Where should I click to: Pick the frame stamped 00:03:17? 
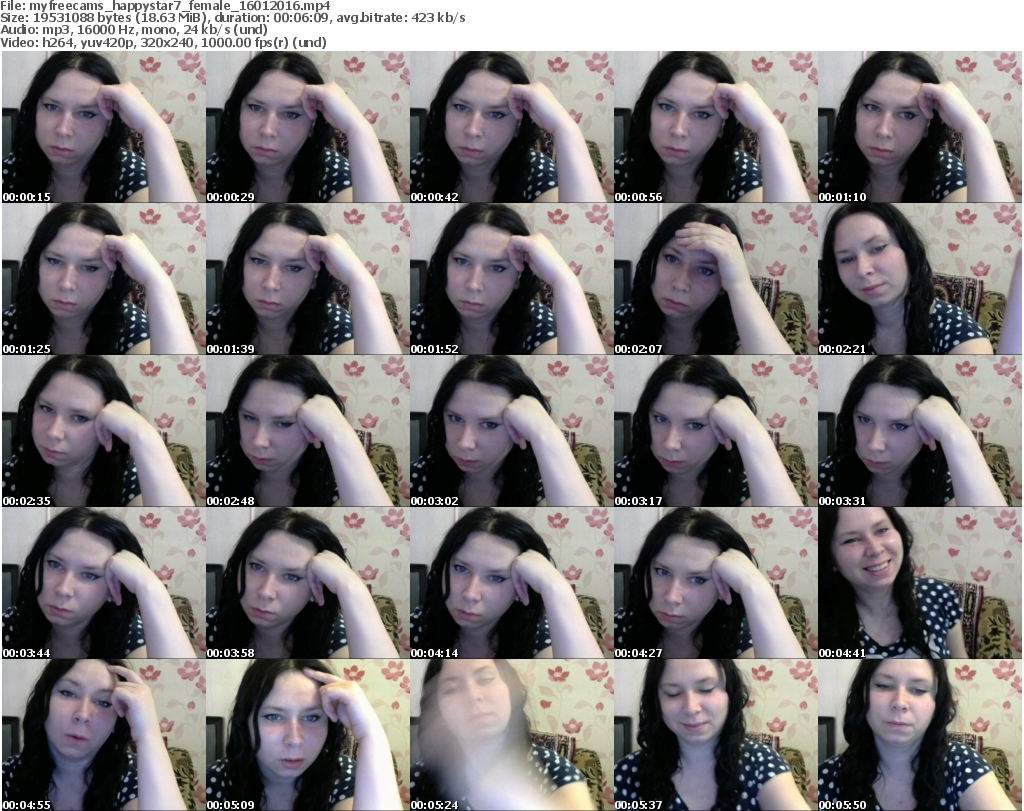click(715, 431)
